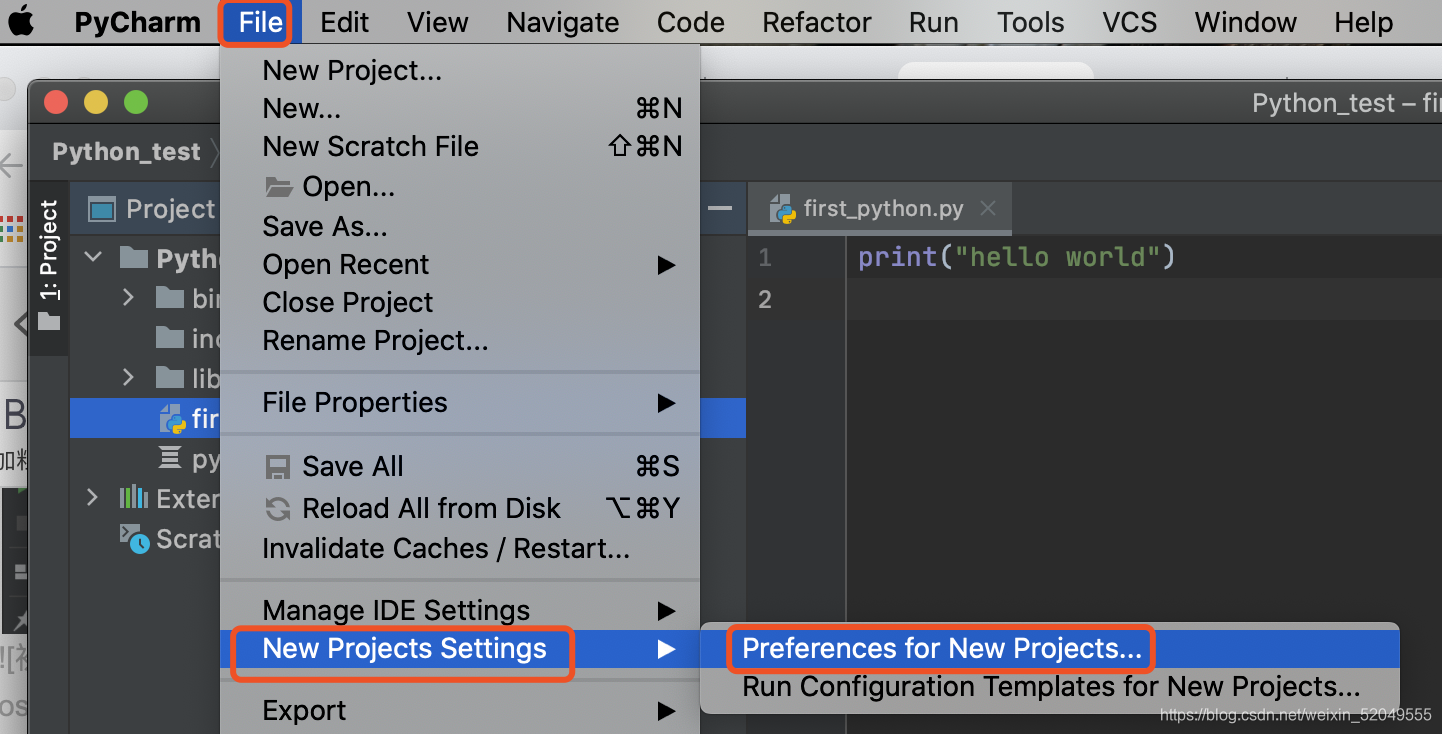The height and width of the screenshot is (734, 1442).
Task: Click the Python file icon on editor tab
Action: point(782,209)
